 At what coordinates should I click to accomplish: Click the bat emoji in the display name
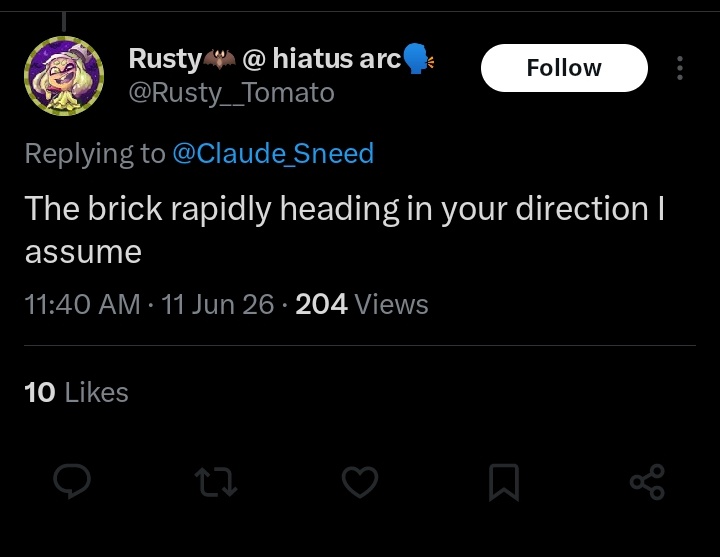coord(219,60)
